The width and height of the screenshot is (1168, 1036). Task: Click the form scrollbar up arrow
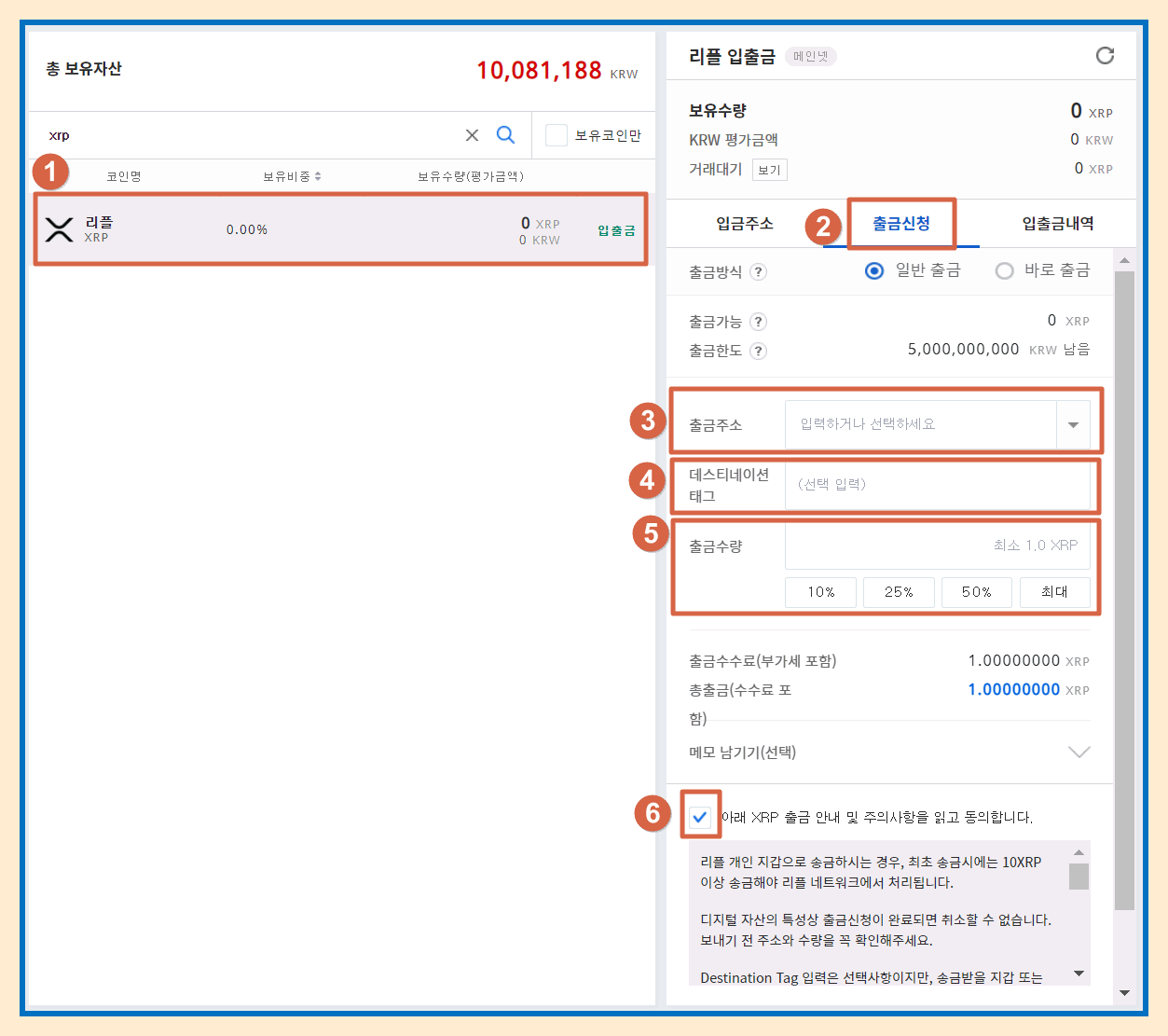click(1124, 260)
